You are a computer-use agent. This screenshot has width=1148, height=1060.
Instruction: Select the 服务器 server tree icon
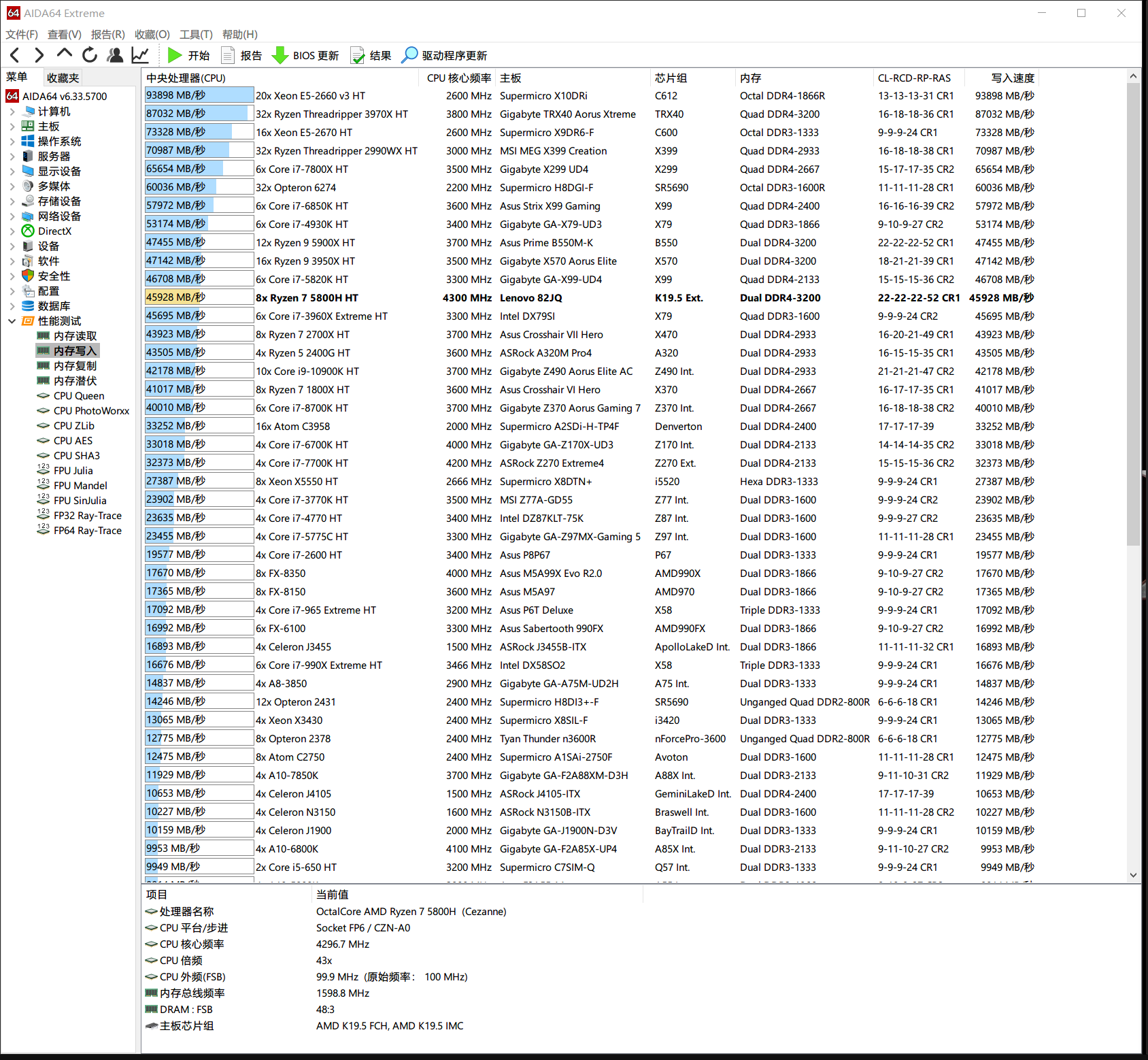pyautogui.click(x=28, y=156)
